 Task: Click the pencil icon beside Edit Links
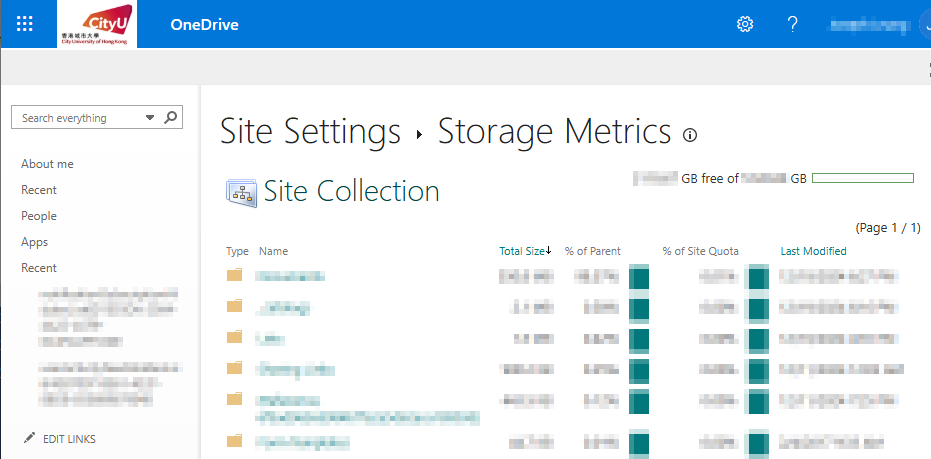coord(29,438)
